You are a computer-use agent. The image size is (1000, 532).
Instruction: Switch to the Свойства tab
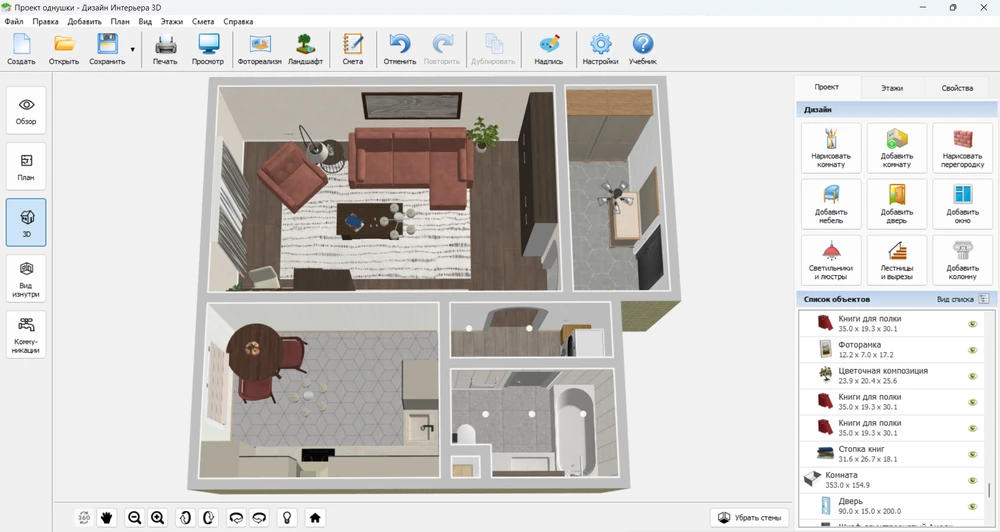956,88
